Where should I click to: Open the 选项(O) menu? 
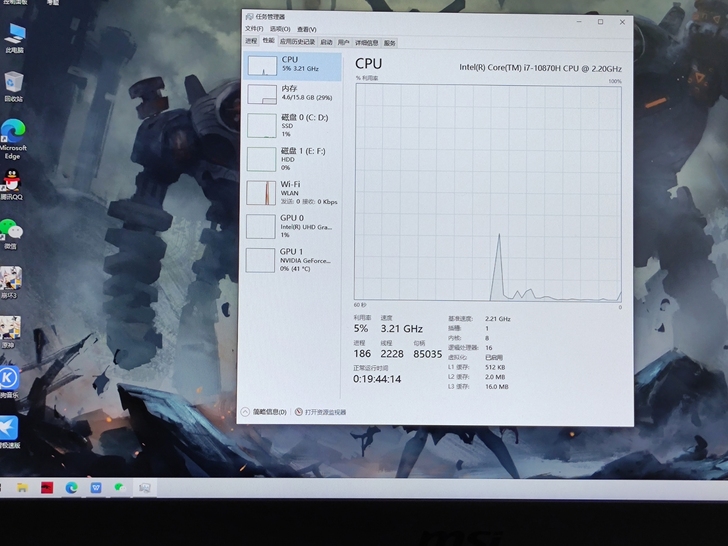pos(280,29)
